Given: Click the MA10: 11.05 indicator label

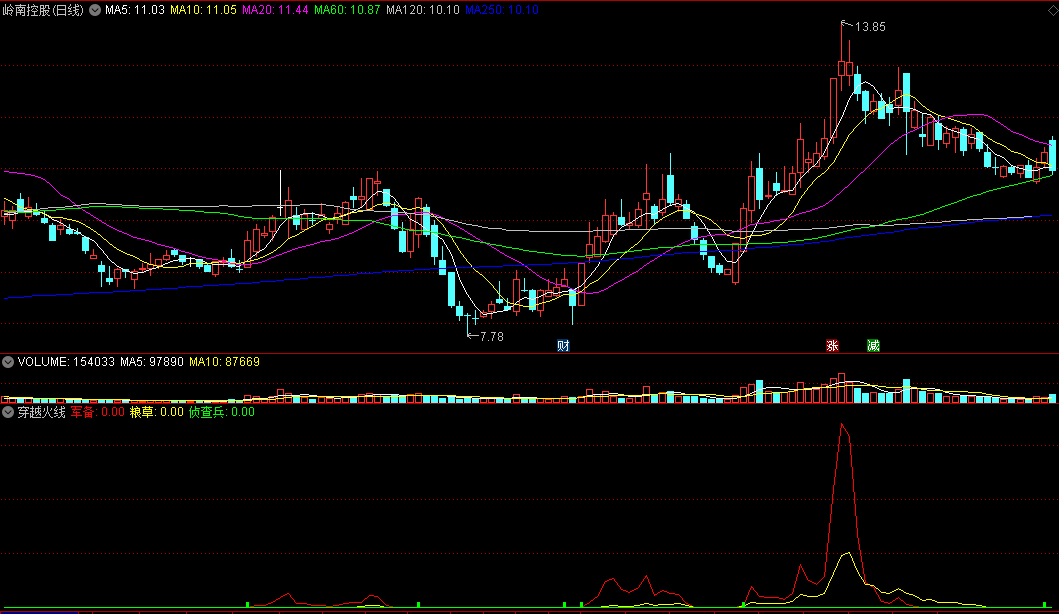Looking at the screenshot, I should [203, 10].
